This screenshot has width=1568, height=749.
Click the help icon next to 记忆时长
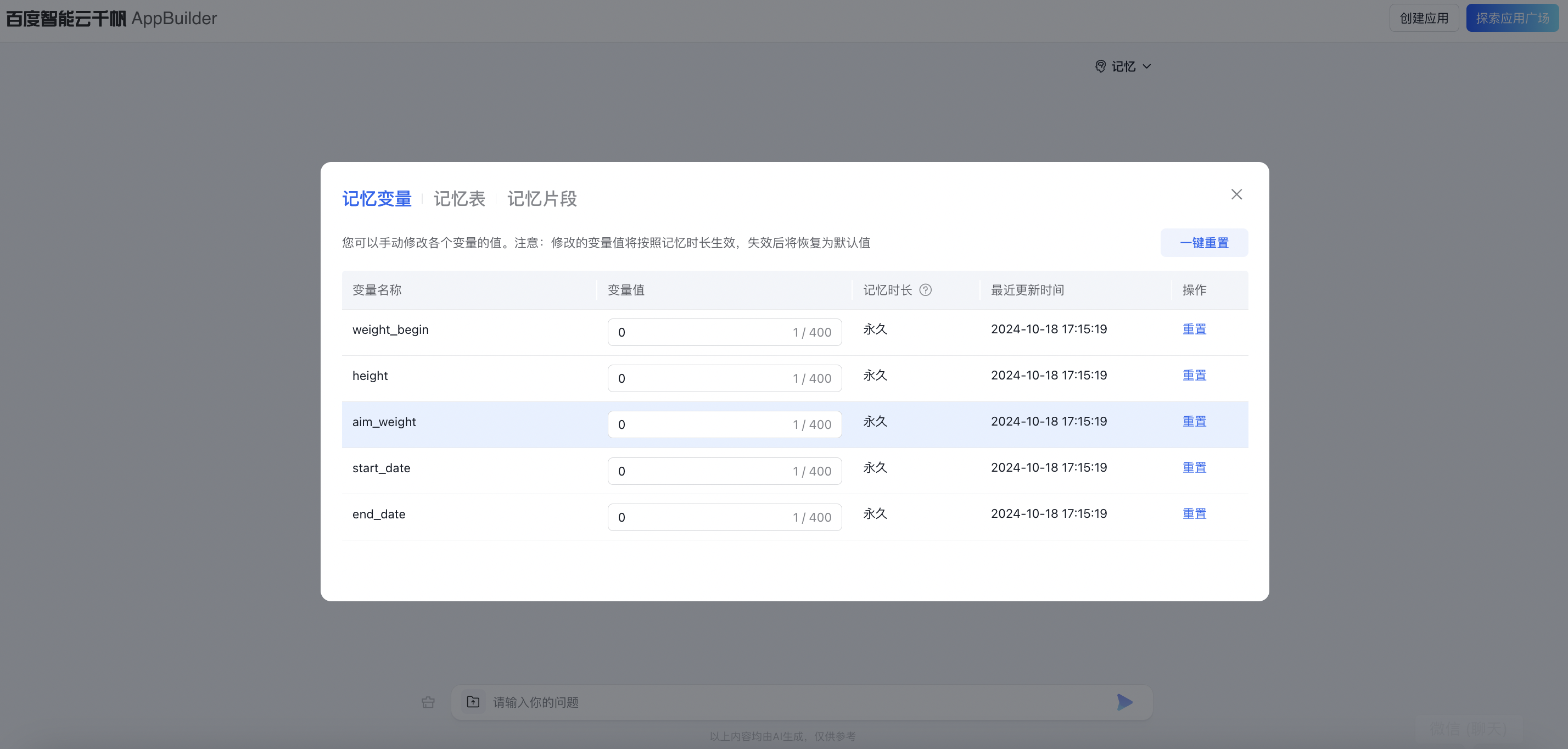(x=925, y=290)
